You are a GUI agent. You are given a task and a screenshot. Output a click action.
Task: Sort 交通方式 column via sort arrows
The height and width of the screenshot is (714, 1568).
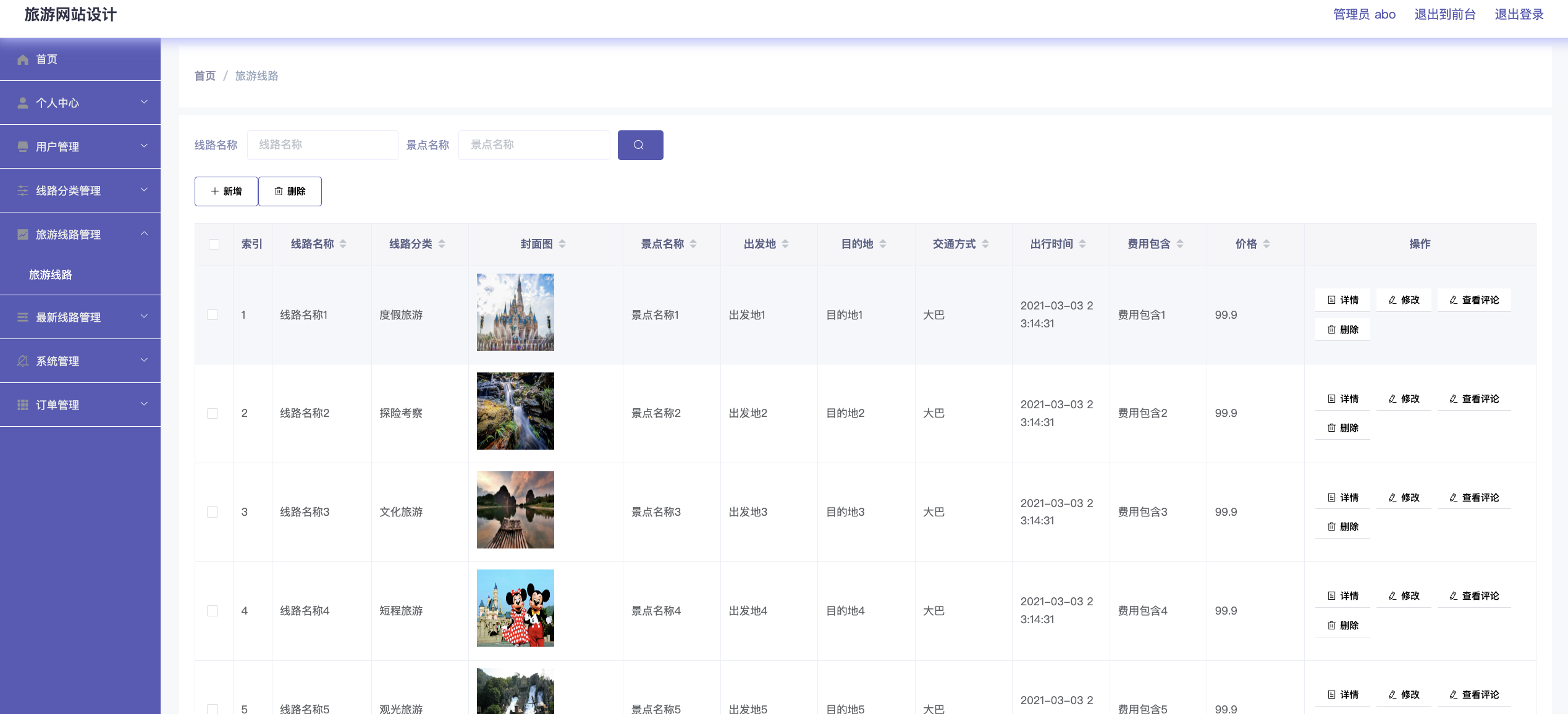coord(985,244)
